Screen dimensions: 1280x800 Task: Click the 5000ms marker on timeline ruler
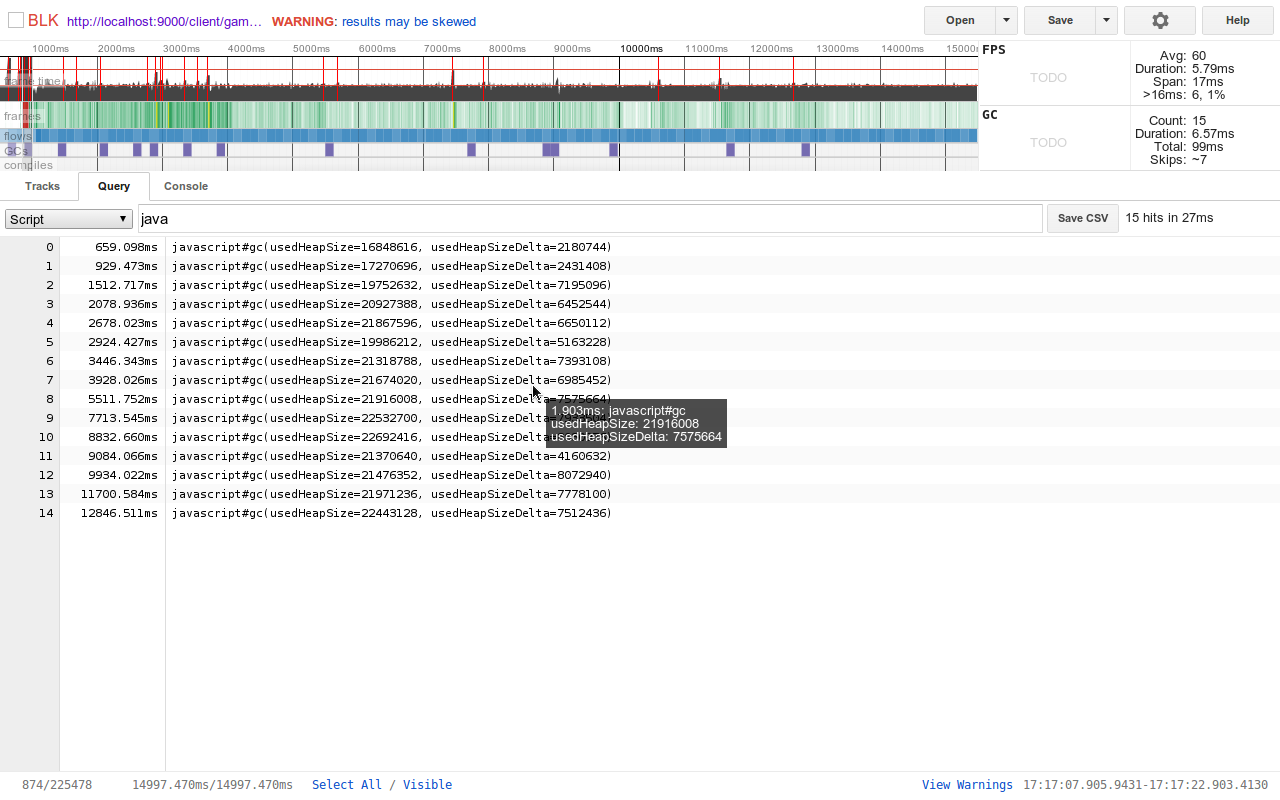pos(311,48)
